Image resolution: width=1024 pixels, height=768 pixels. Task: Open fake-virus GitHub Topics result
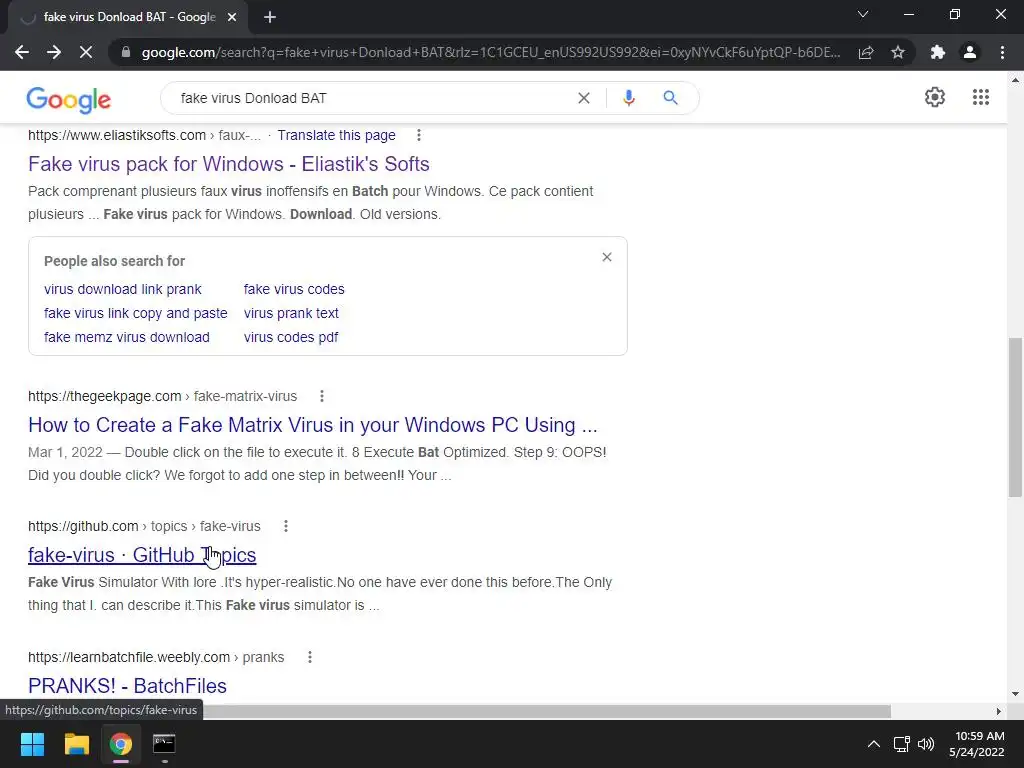click(x=142, y=555)
